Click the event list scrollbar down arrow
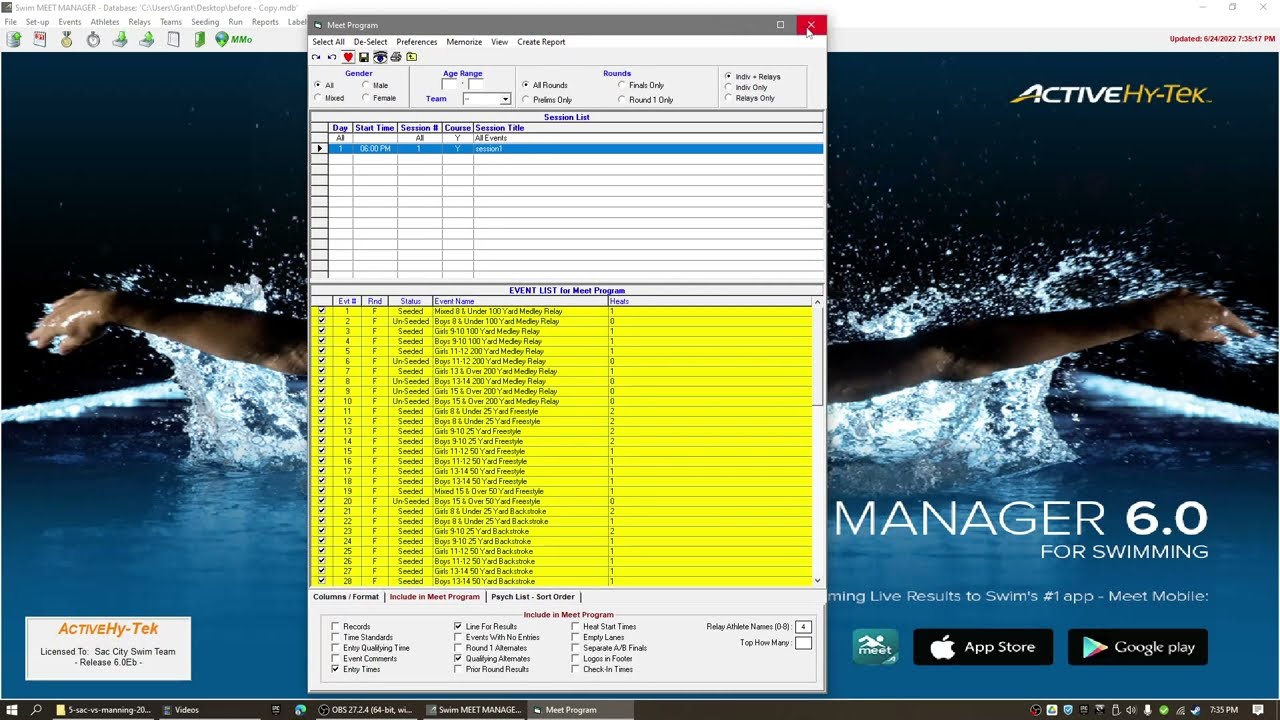 pyautogui.click(x=818, y=581)
